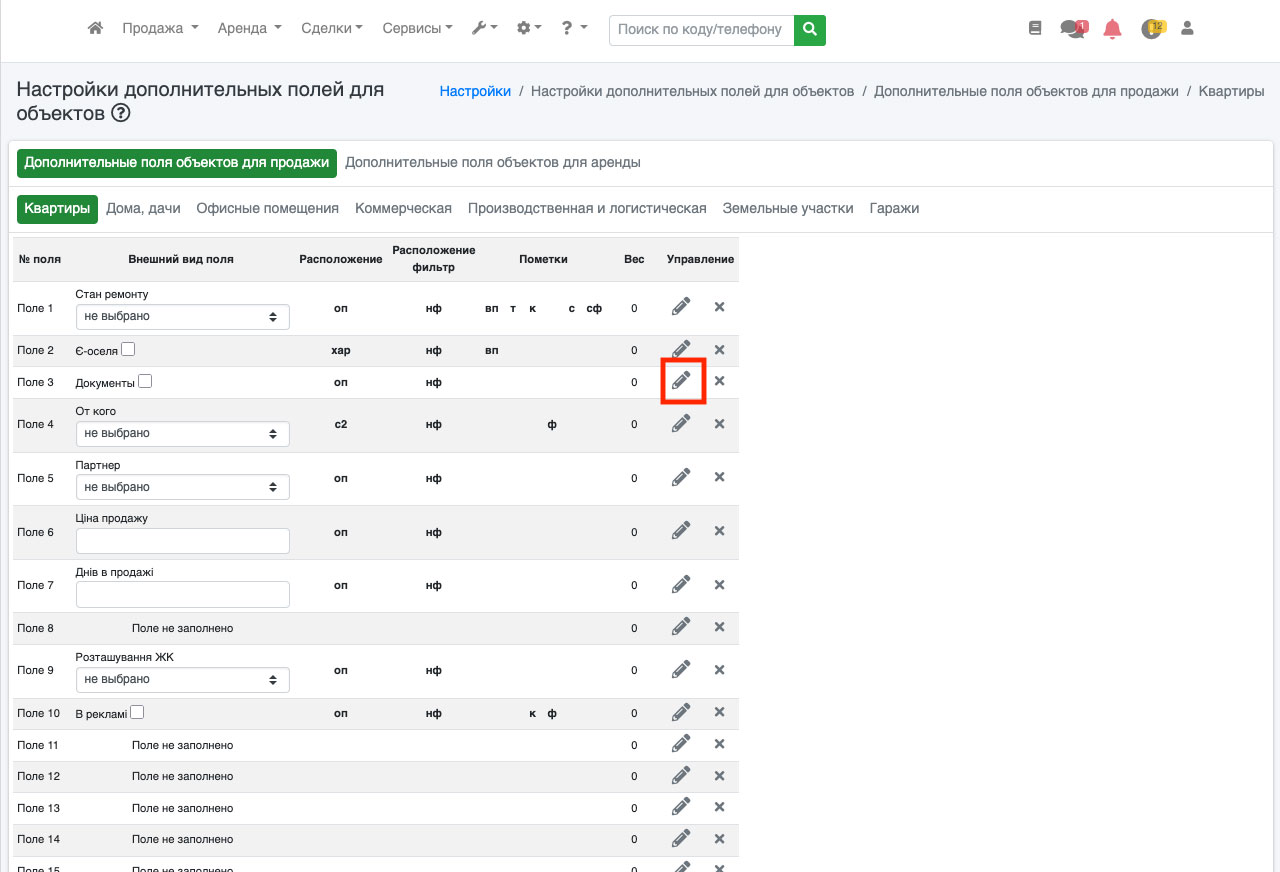Open the book icon in top bar
Screen dimensions: 1280x872
click(1035, 29)
